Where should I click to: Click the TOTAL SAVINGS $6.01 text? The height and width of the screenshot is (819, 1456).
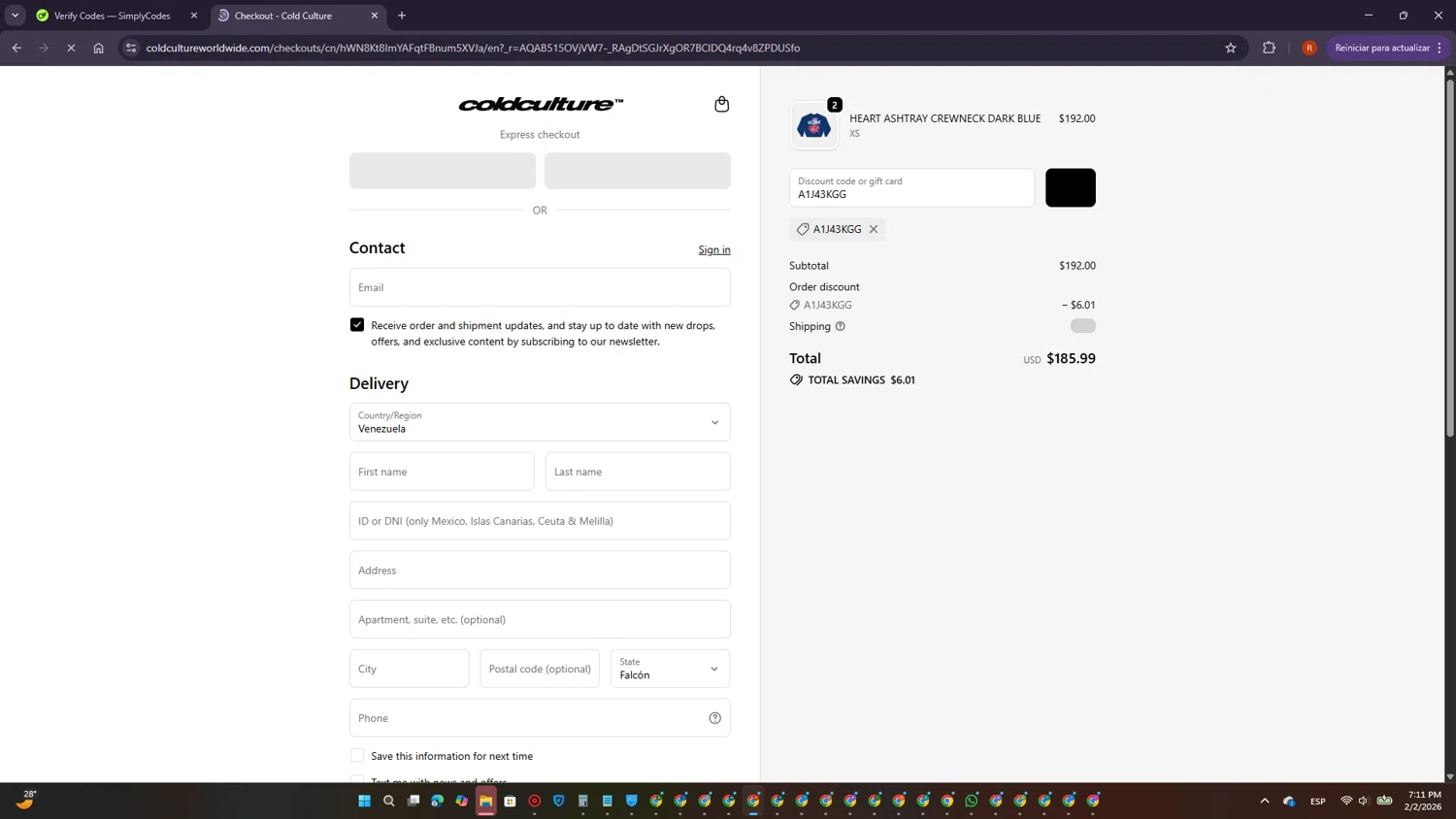click(861, 380)
